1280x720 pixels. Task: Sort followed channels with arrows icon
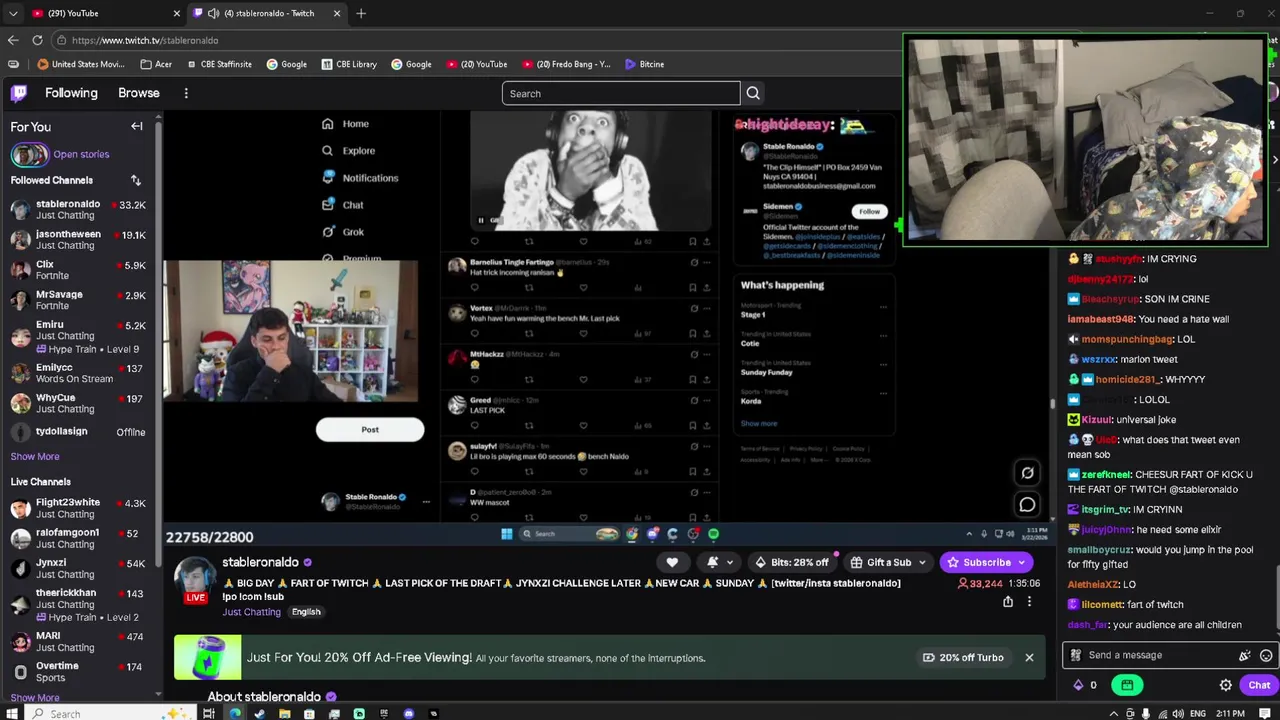pyautogui.click(x=136, y=180)
